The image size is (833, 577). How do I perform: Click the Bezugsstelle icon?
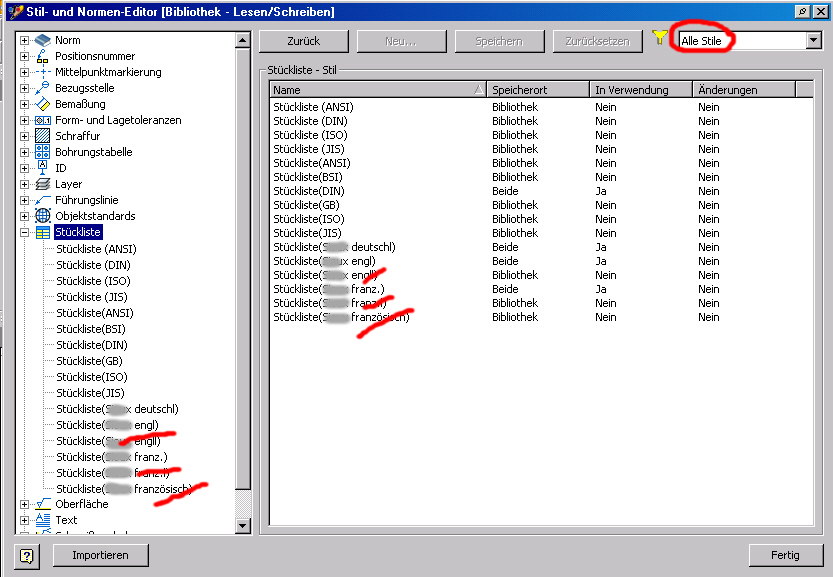[x=42, y=88]
